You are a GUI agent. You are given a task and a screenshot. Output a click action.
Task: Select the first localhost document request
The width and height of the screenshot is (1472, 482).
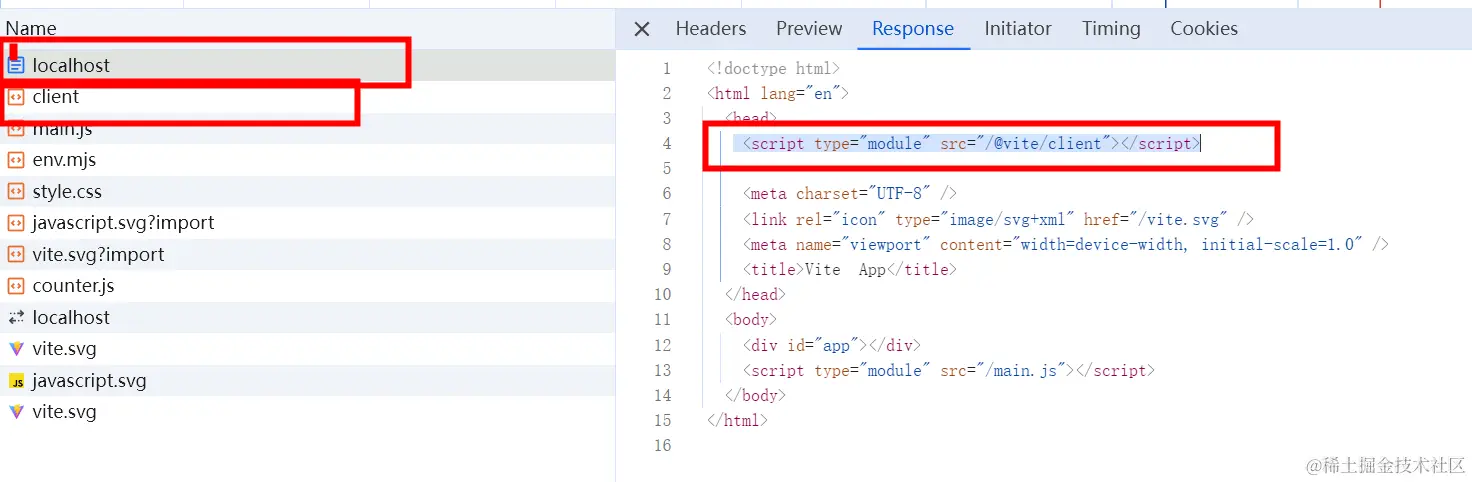click(x=307, y=66)
